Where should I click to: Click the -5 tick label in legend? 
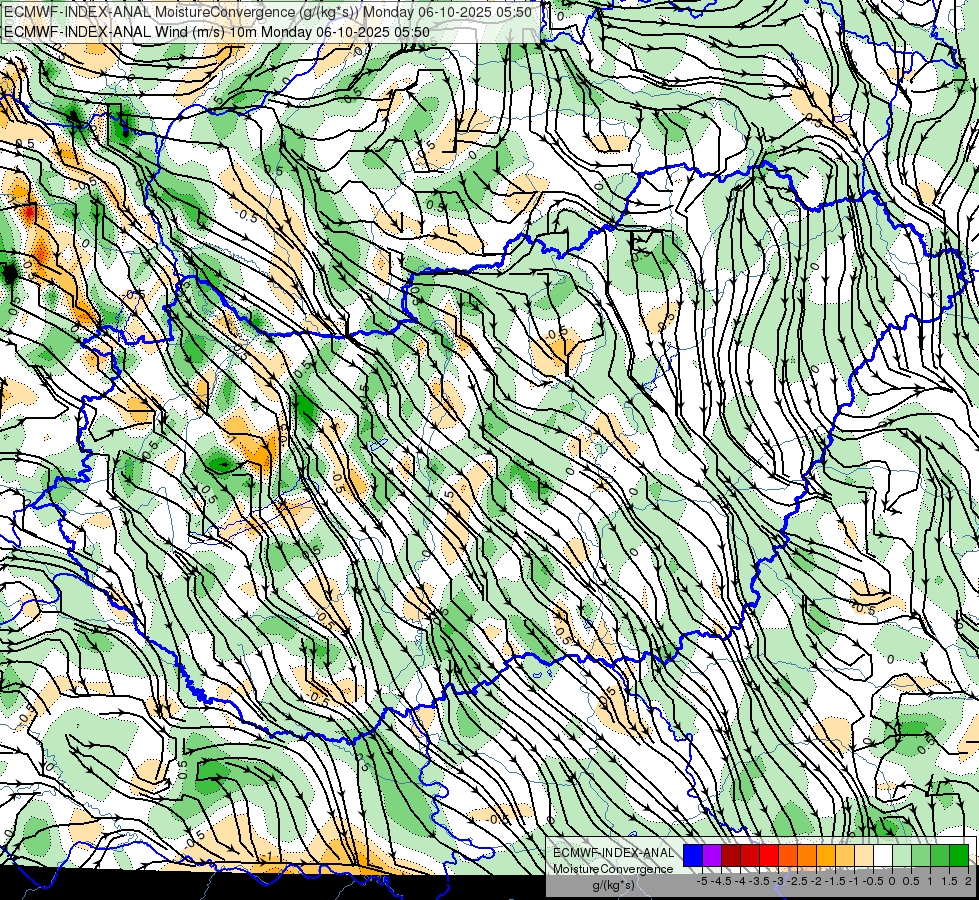[x=702, y=881]
